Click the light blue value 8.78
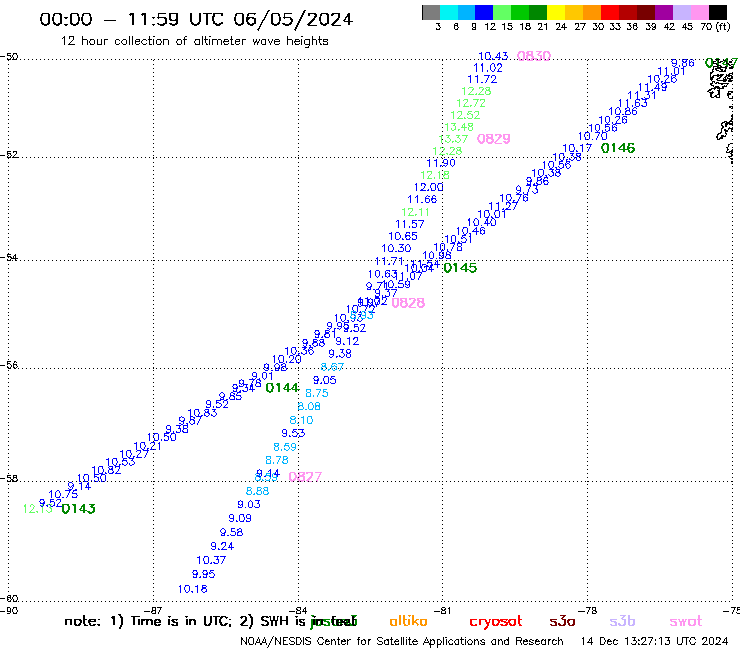Viewport: 740px width, 650px height. tap(277, 460)
